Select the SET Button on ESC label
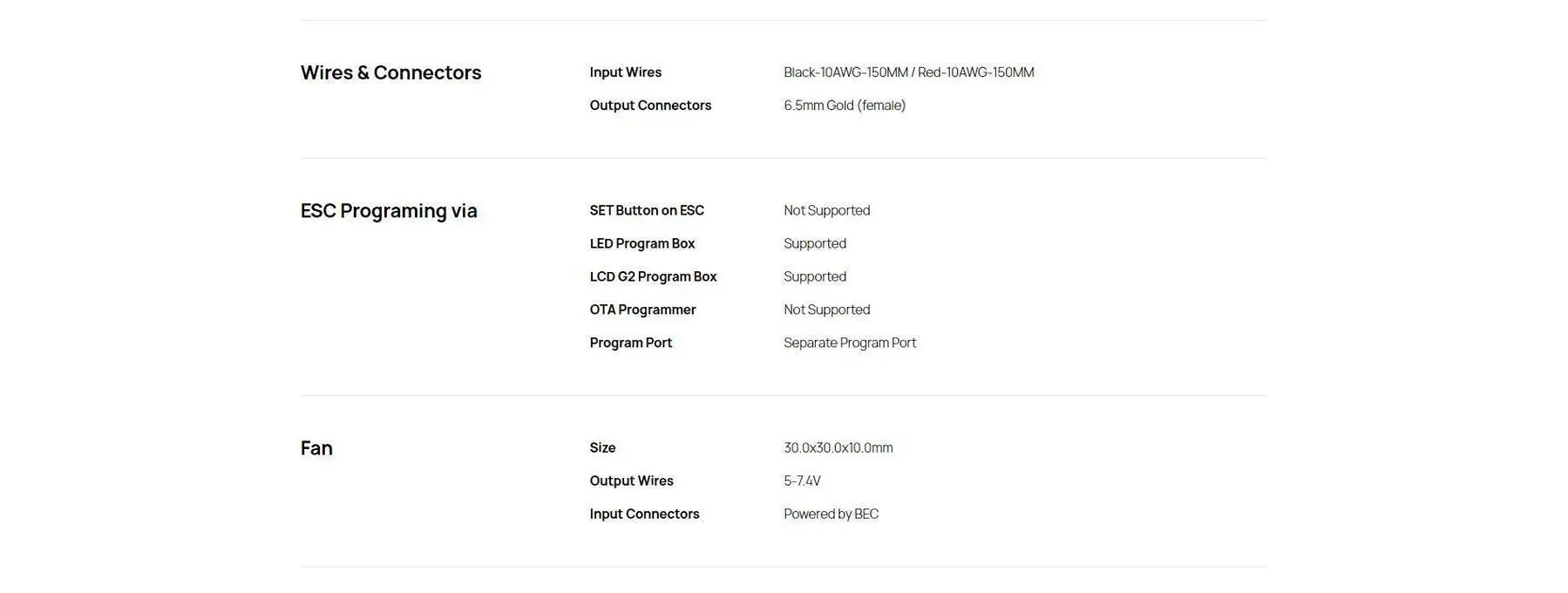The width and height of the screenshot is (1568, 593). coord(646,210)
